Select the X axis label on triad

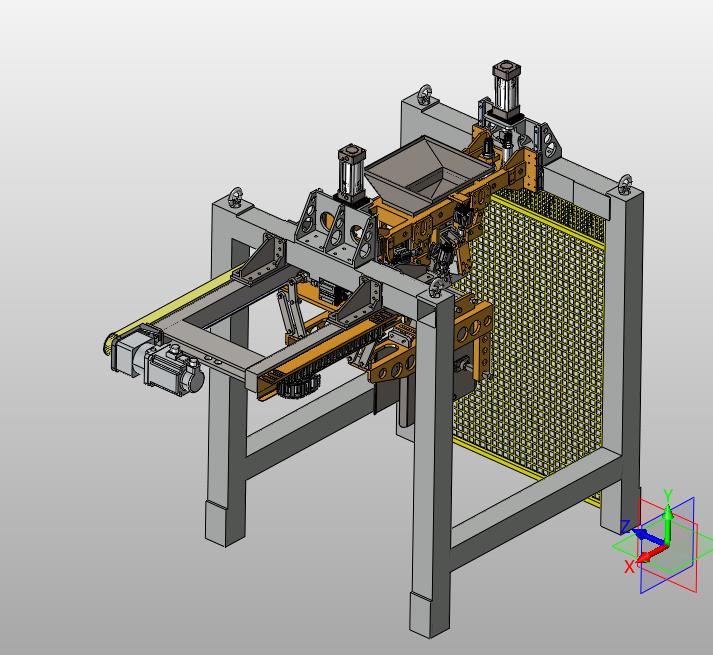tap(629, 567)
